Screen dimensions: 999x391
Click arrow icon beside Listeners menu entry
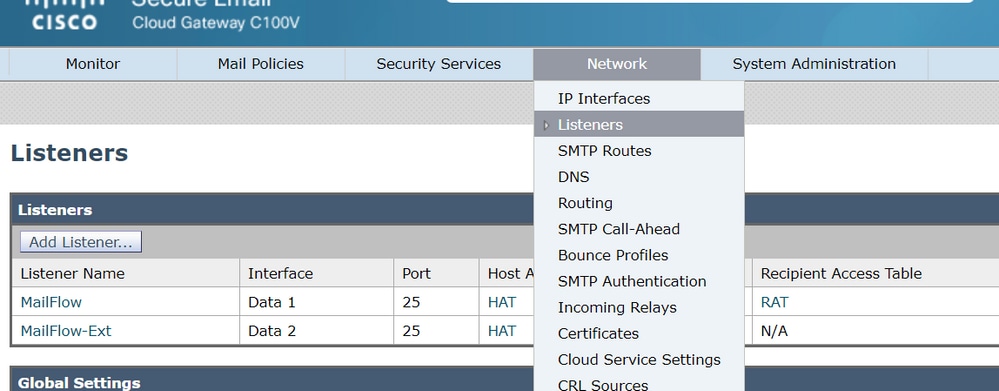click(546, 125)
